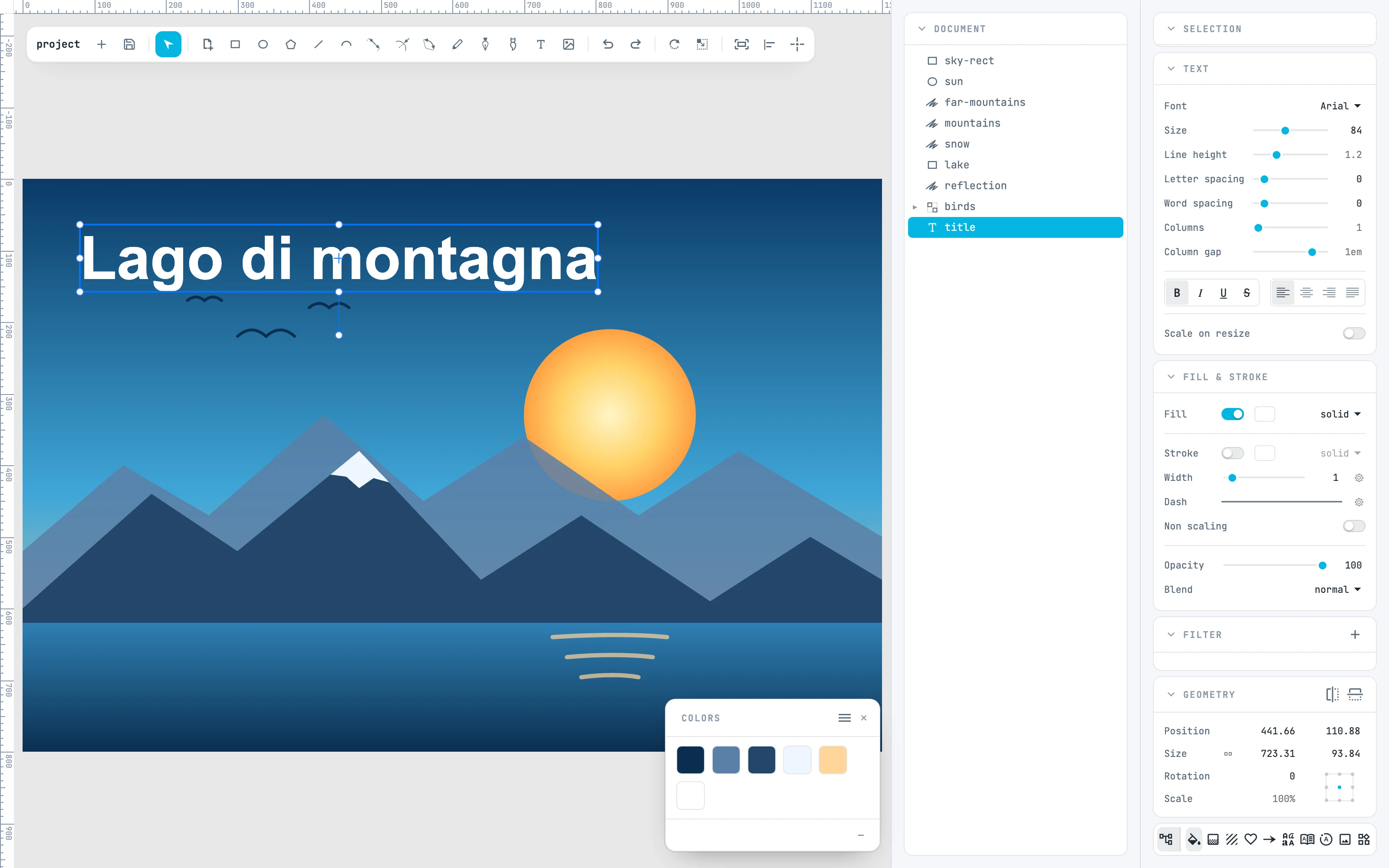Enable the Non scaling toggle
1389x868 pixels.
click(x=1354, y=526)
